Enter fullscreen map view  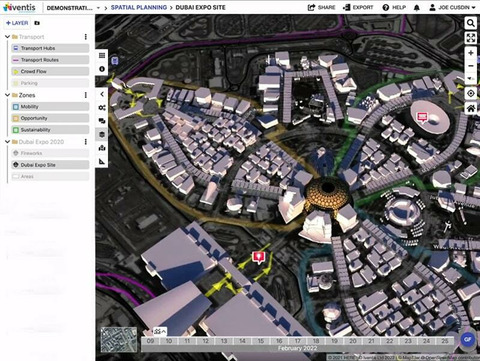click(x=471, y=38)
